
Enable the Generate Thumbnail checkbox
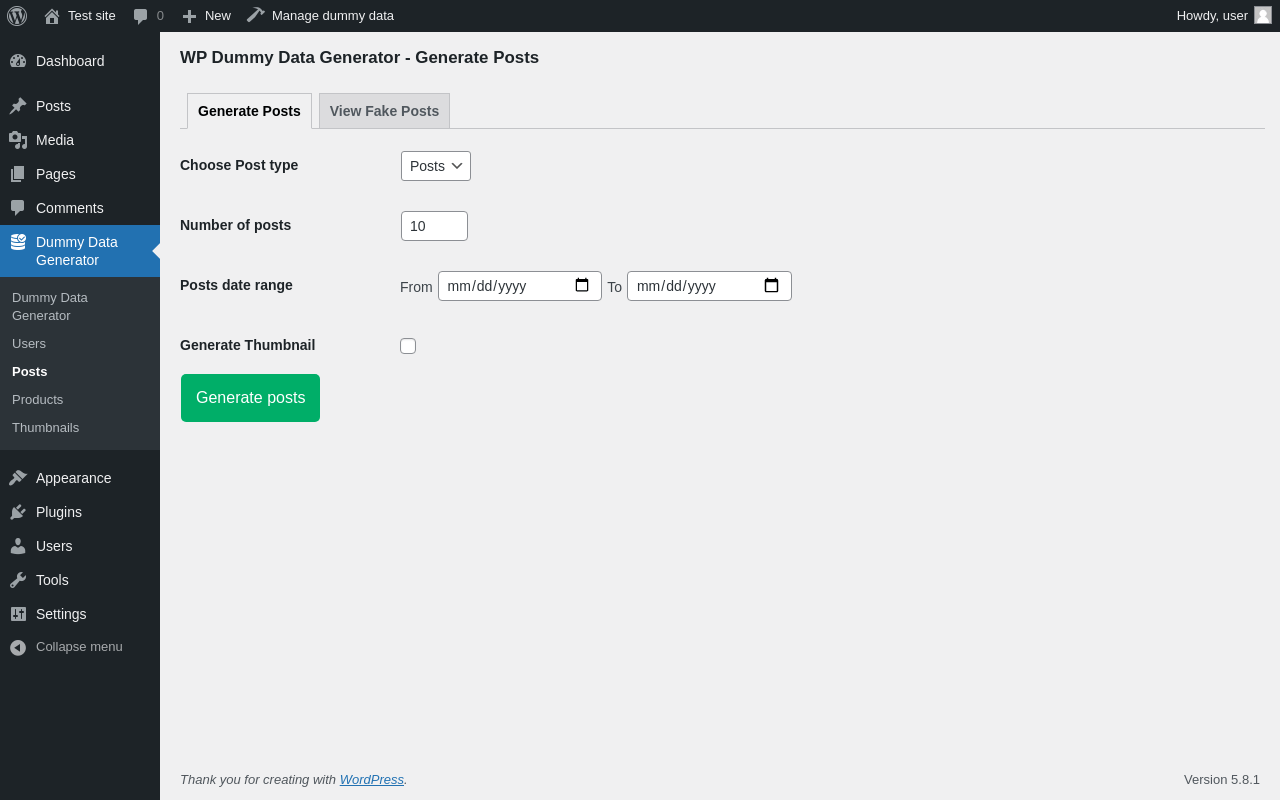pyautogui.click(x=408, y=346)
